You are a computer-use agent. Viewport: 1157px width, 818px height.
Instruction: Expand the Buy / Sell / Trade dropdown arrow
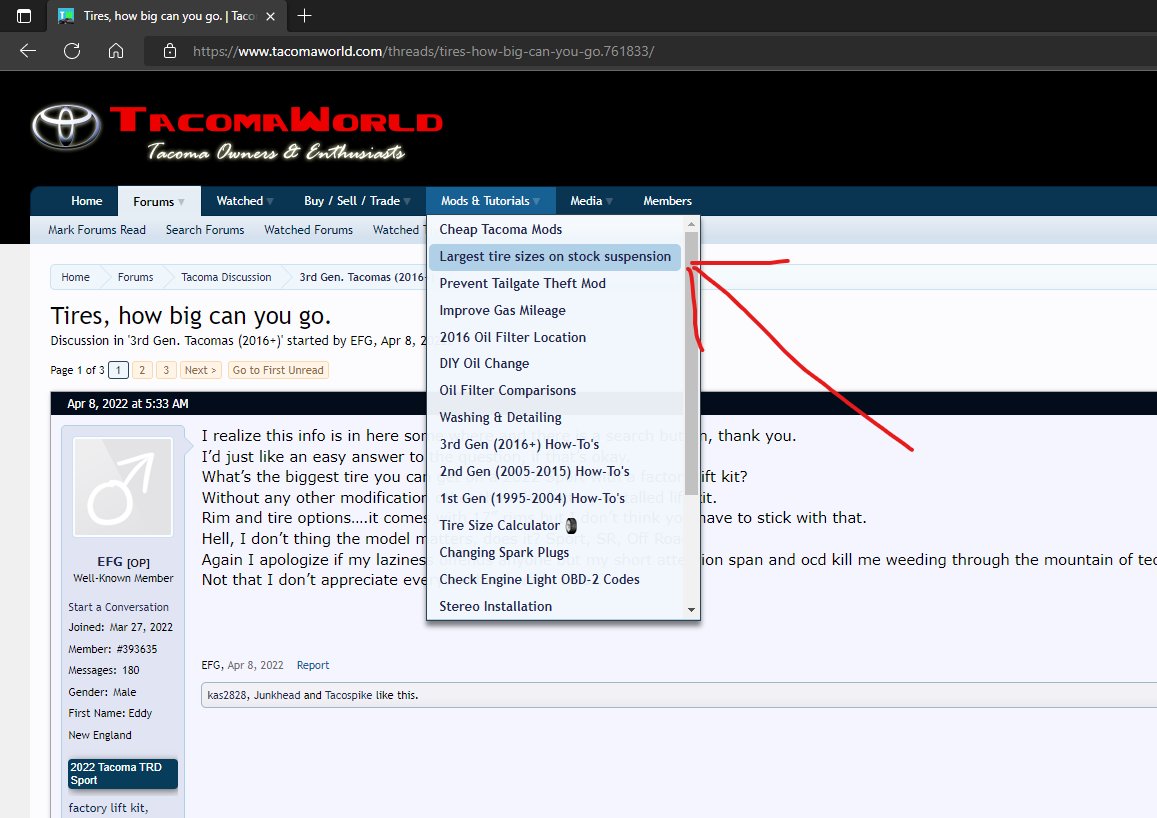407,201
